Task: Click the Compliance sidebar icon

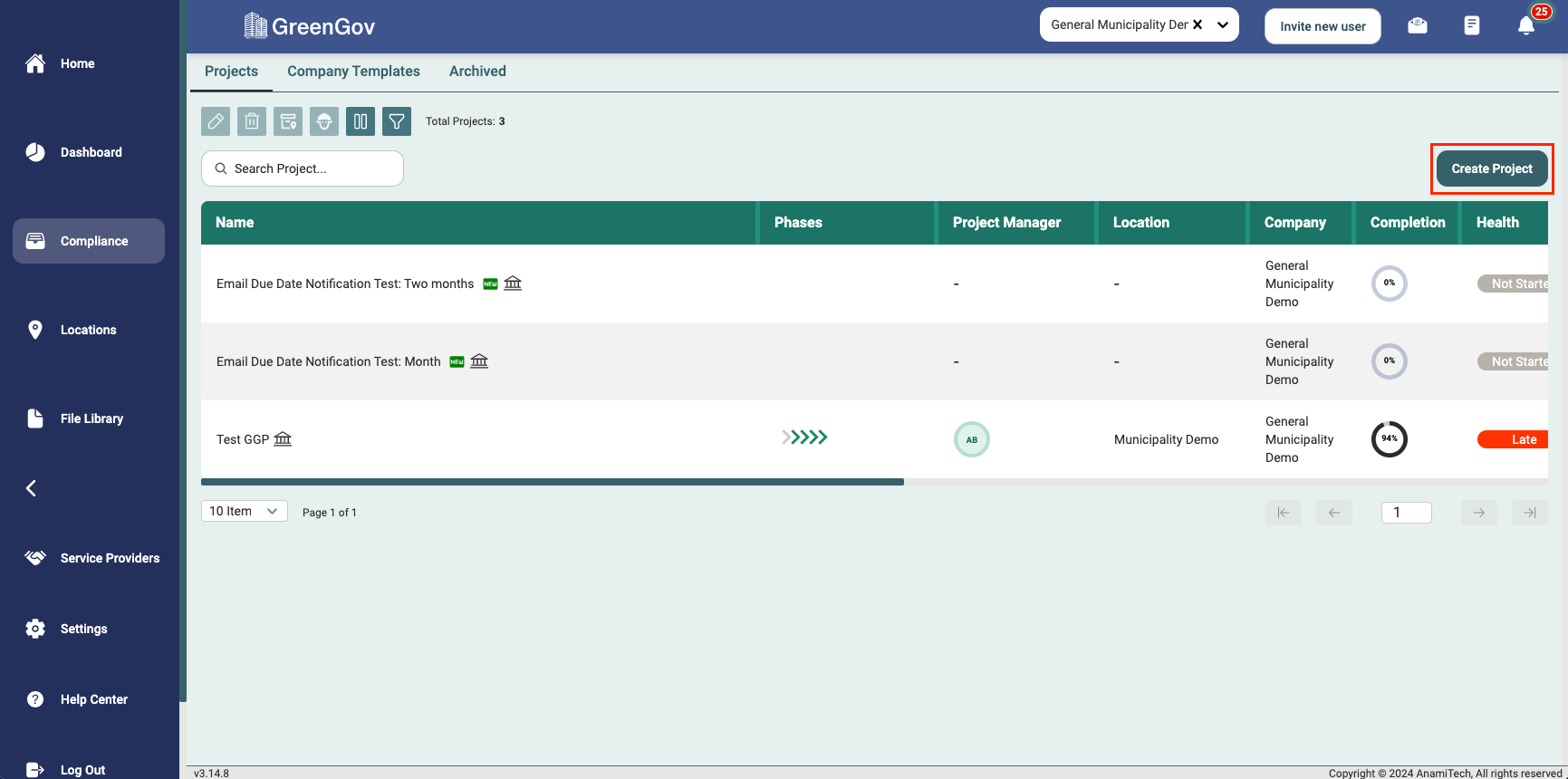Action: click(35, 241)
